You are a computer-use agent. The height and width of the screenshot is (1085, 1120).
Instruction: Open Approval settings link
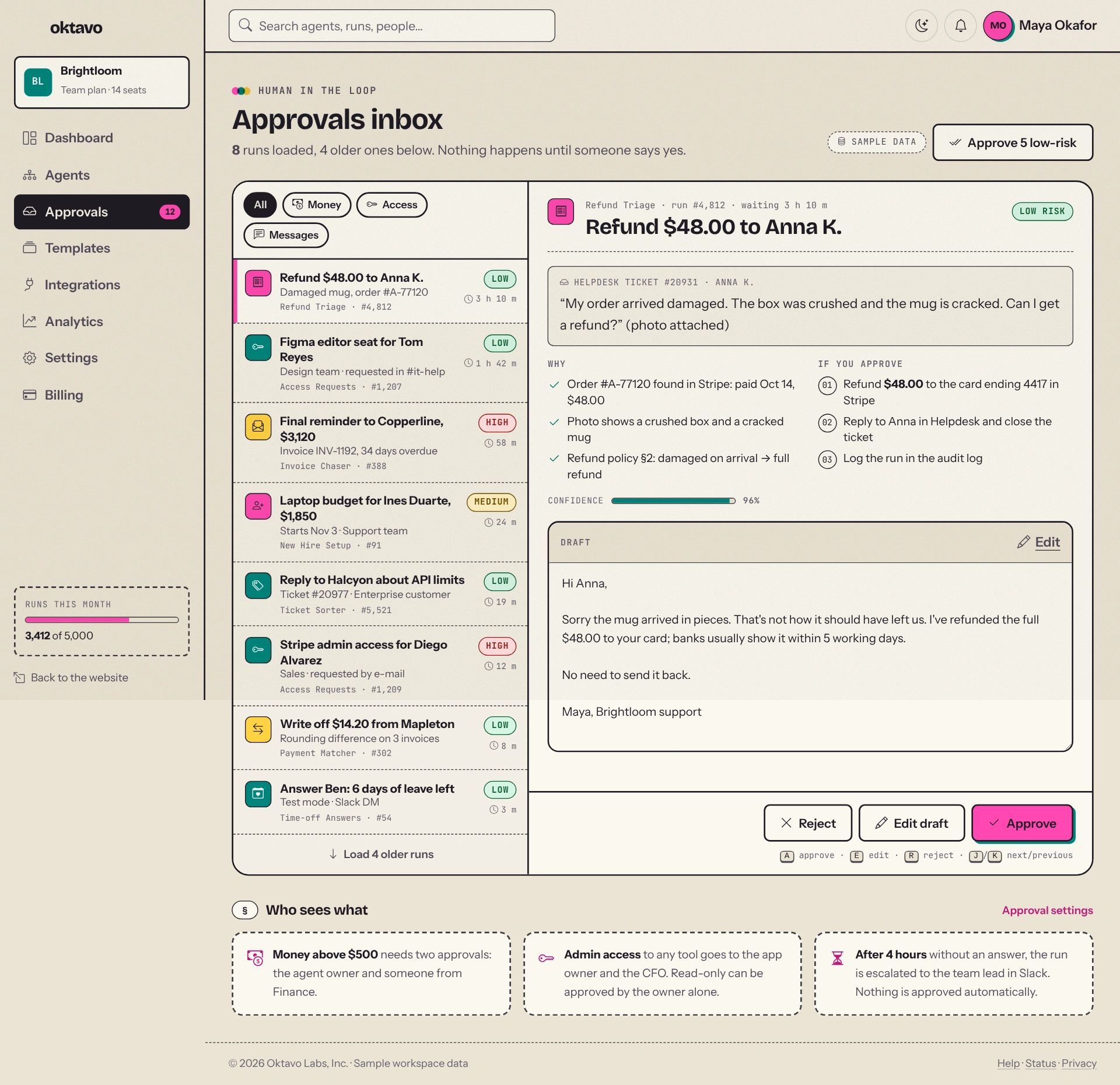(x=1048, y=910)
